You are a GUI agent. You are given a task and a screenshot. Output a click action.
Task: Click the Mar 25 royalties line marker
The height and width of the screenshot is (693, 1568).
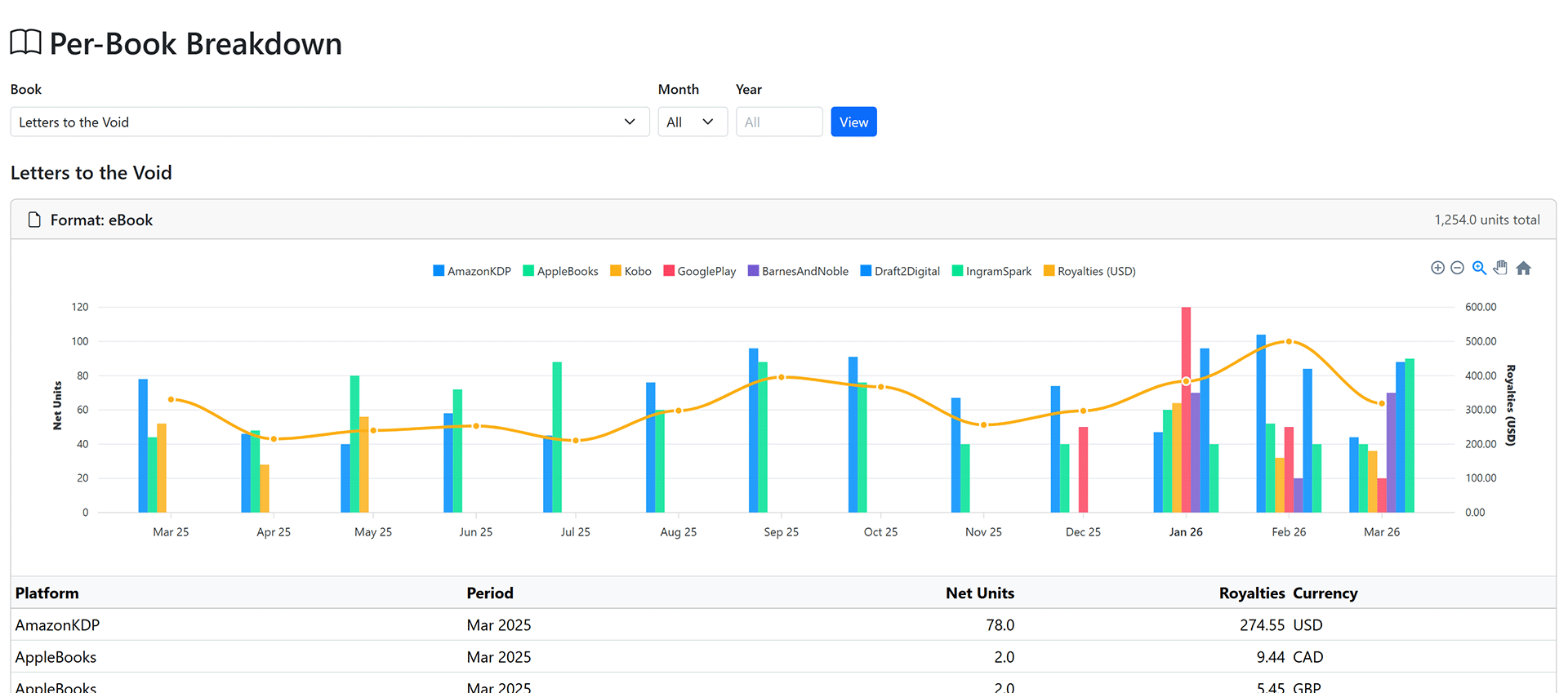pos(171,399)
